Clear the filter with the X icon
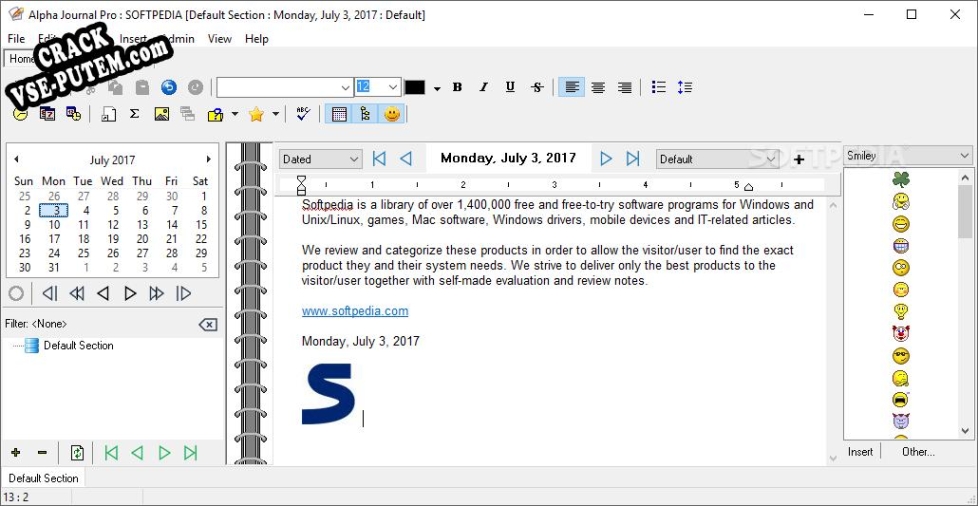Viewport: 978px width, 506px height. pos(208,324)
